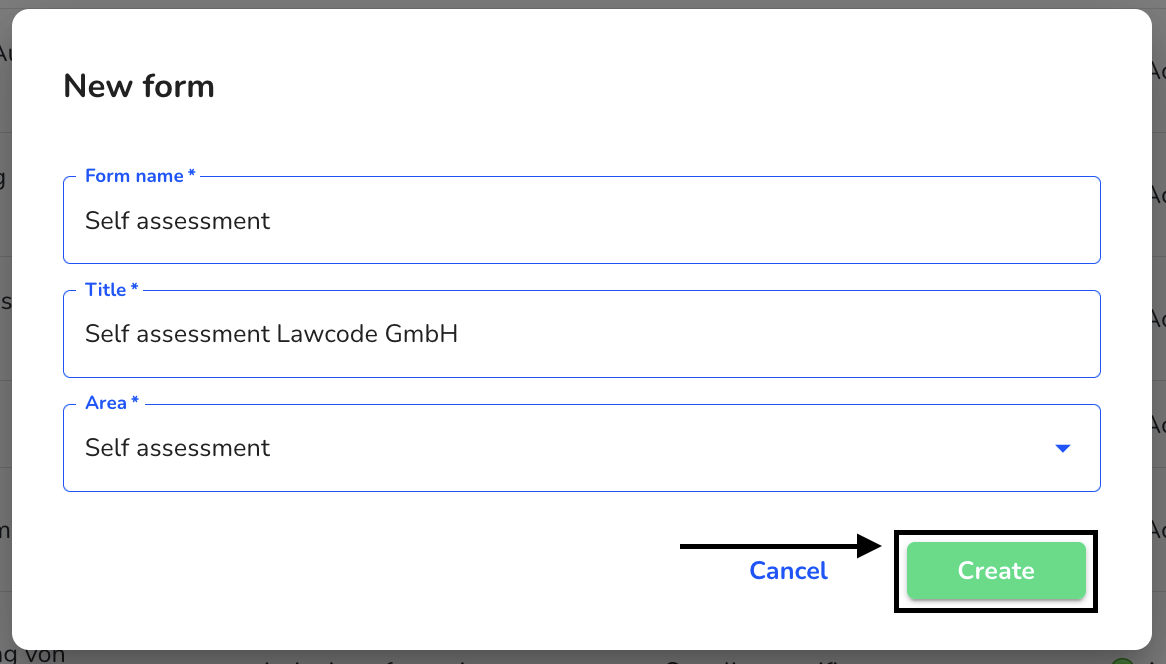This screenshot has height=664, width=1166.
Task: Place cursor in 'Self assessment' form name text
Action: pyautogui.click(x=177, y=221)
